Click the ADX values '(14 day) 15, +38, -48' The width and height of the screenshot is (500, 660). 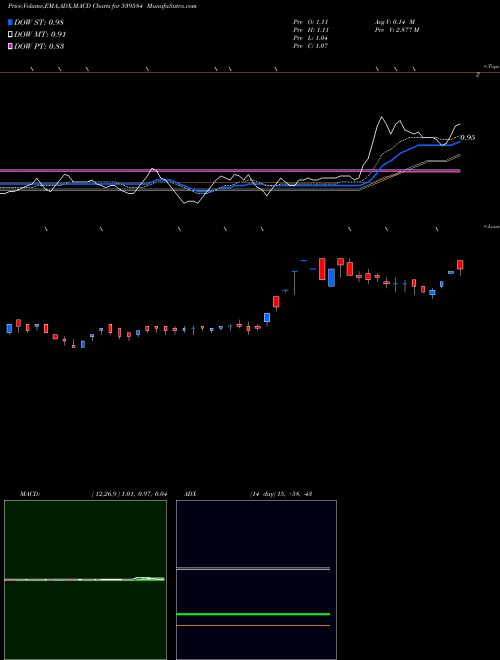point(280,494)
